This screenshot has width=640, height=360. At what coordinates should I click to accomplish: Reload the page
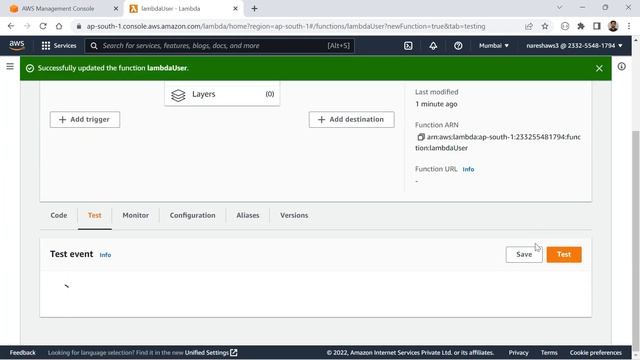click(x=43, y=26)
